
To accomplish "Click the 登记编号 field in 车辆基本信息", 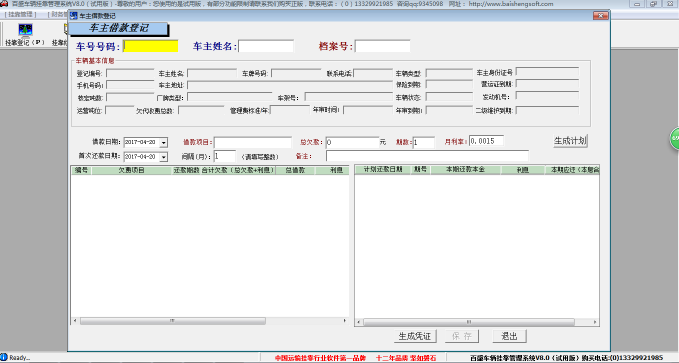I will [x=130, y=73].
